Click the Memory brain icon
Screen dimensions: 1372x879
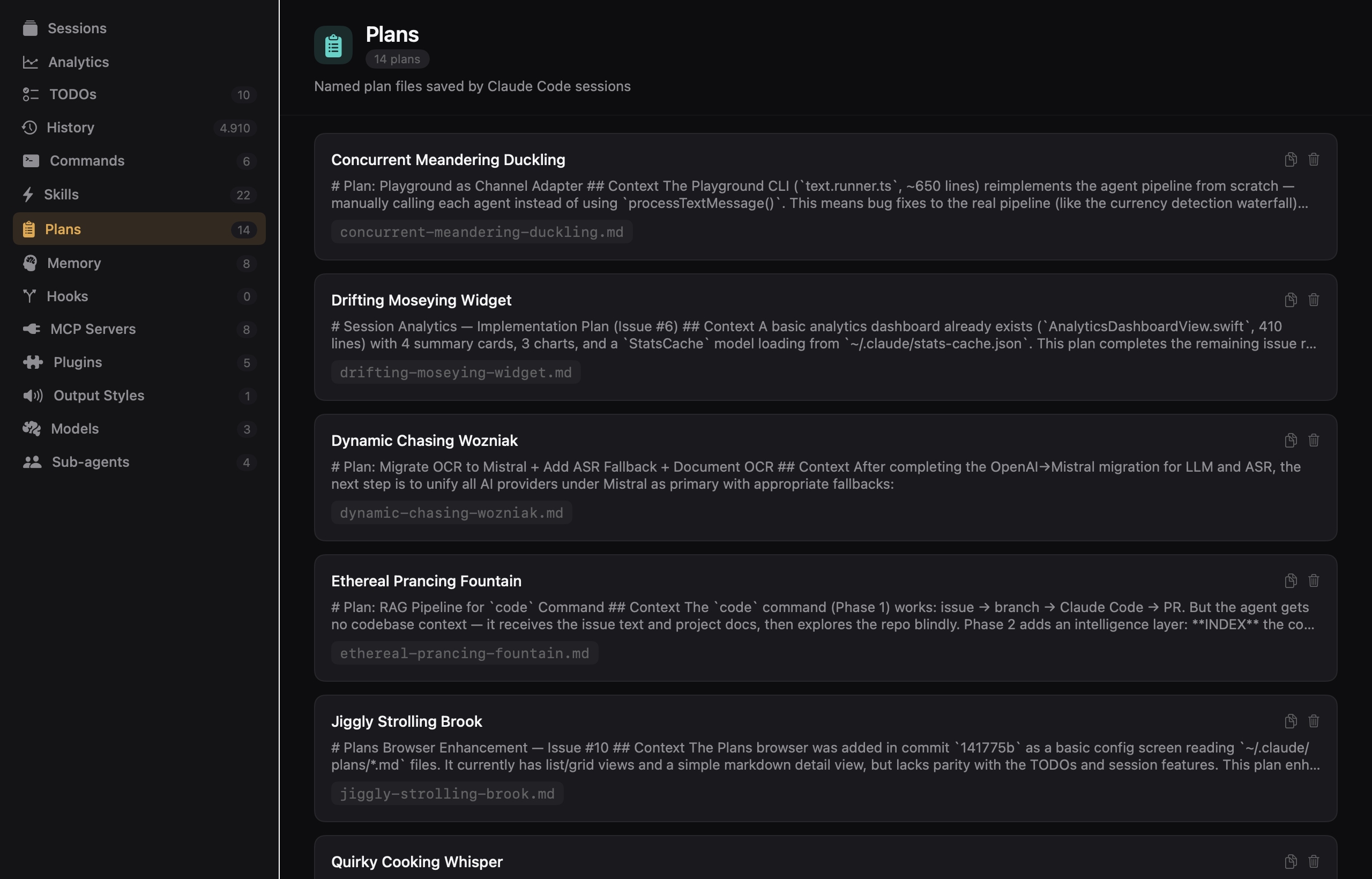[x=31, y=263]
